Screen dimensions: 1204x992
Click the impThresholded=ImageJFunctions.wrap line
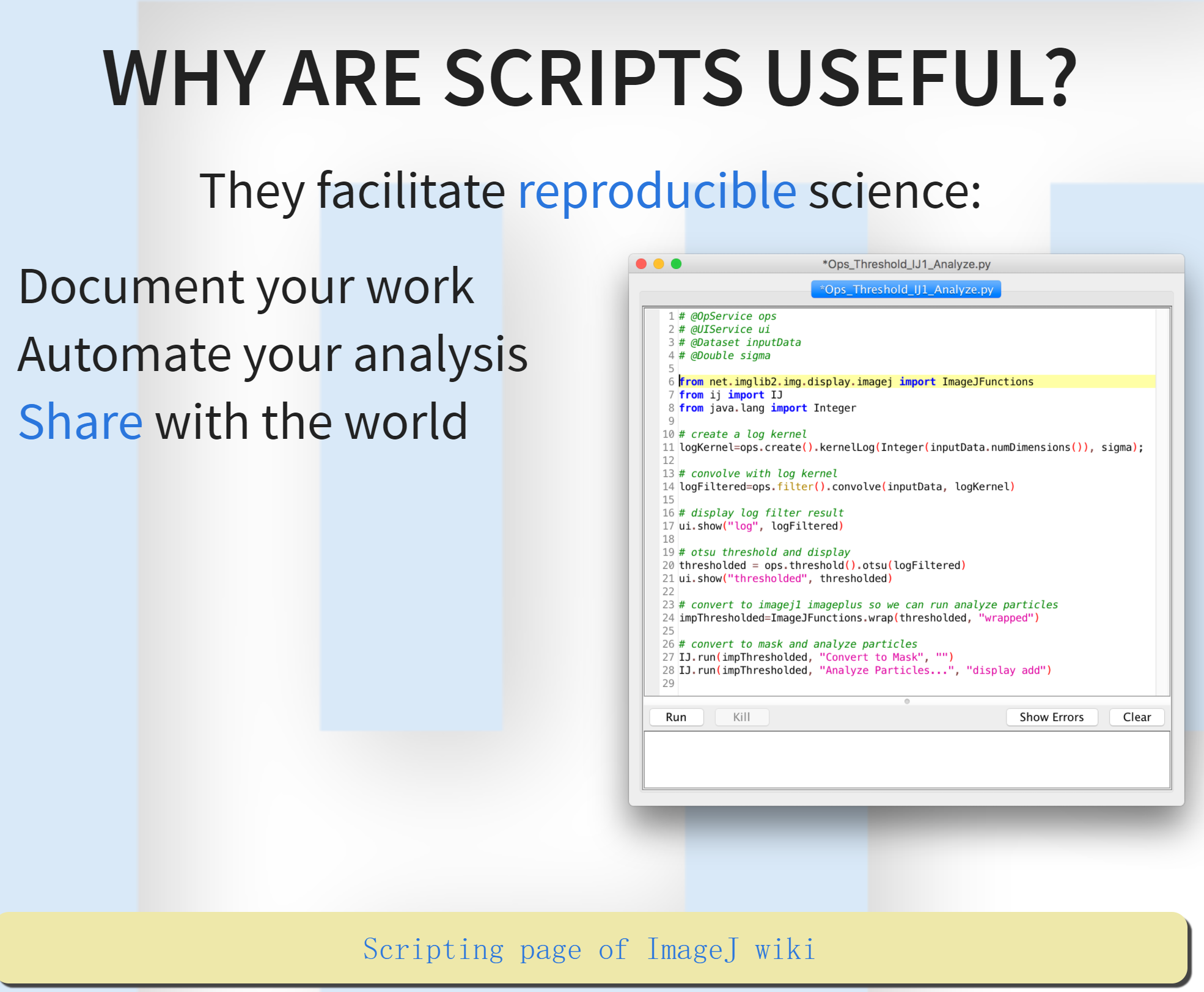(859, 618)
